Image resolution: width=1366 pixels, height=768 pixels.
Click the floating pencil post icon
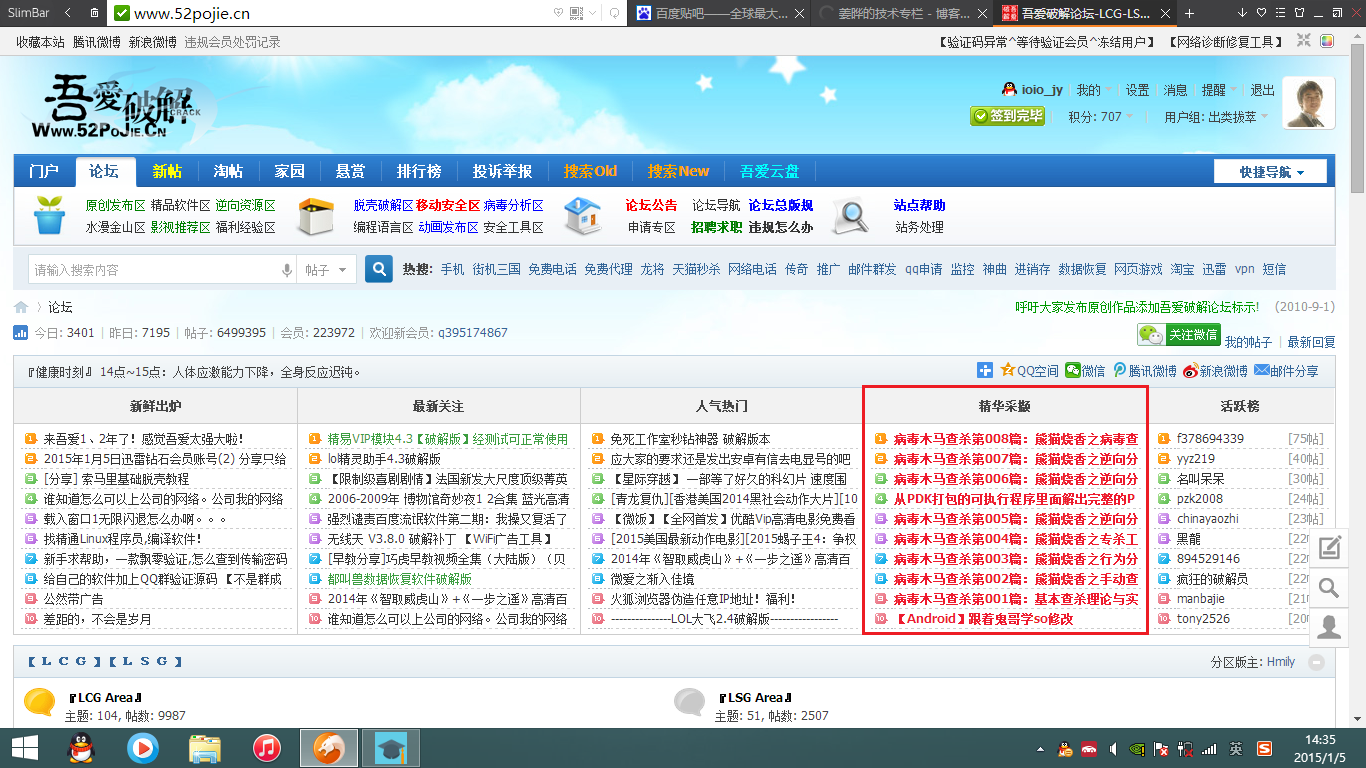pos(1329,547)
